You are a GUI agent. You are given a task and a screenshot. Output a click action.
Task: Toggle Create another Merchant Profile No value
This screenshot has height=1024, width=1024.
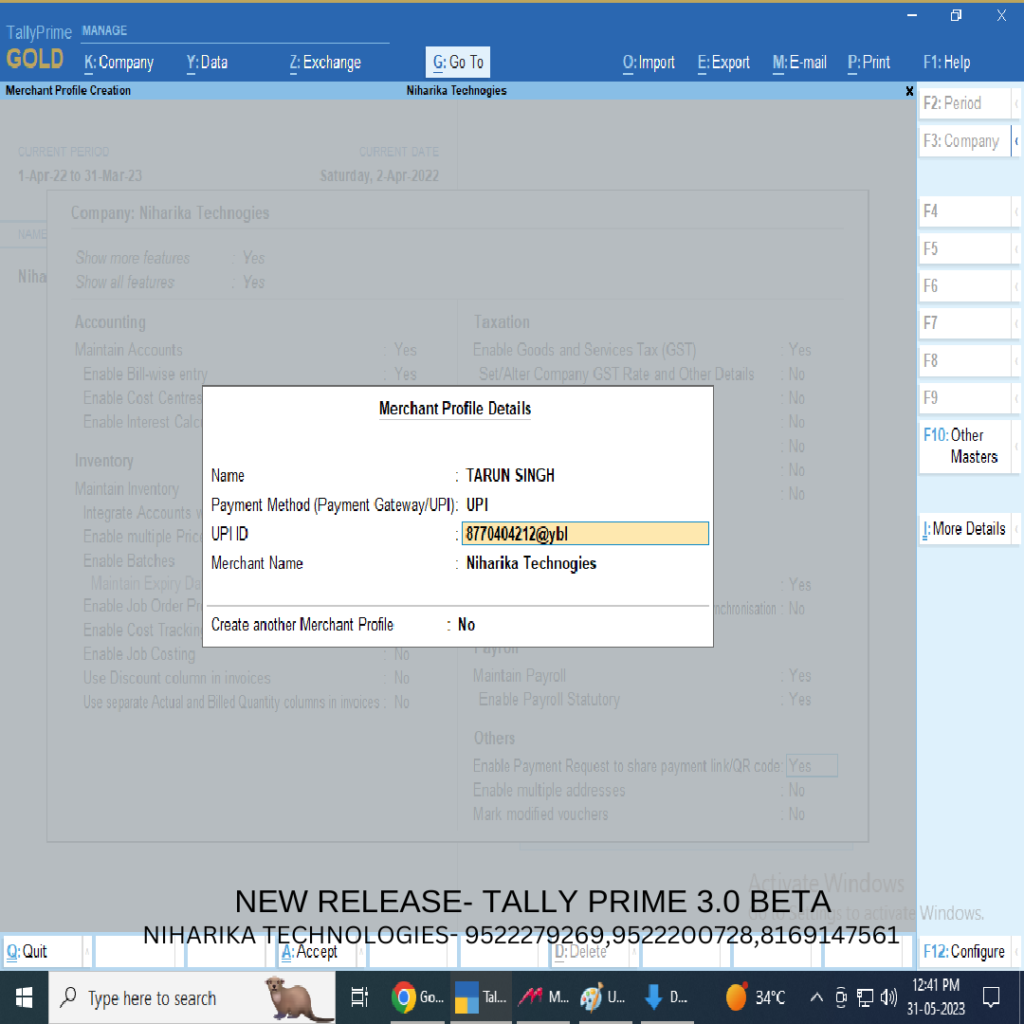pos(466,625)
